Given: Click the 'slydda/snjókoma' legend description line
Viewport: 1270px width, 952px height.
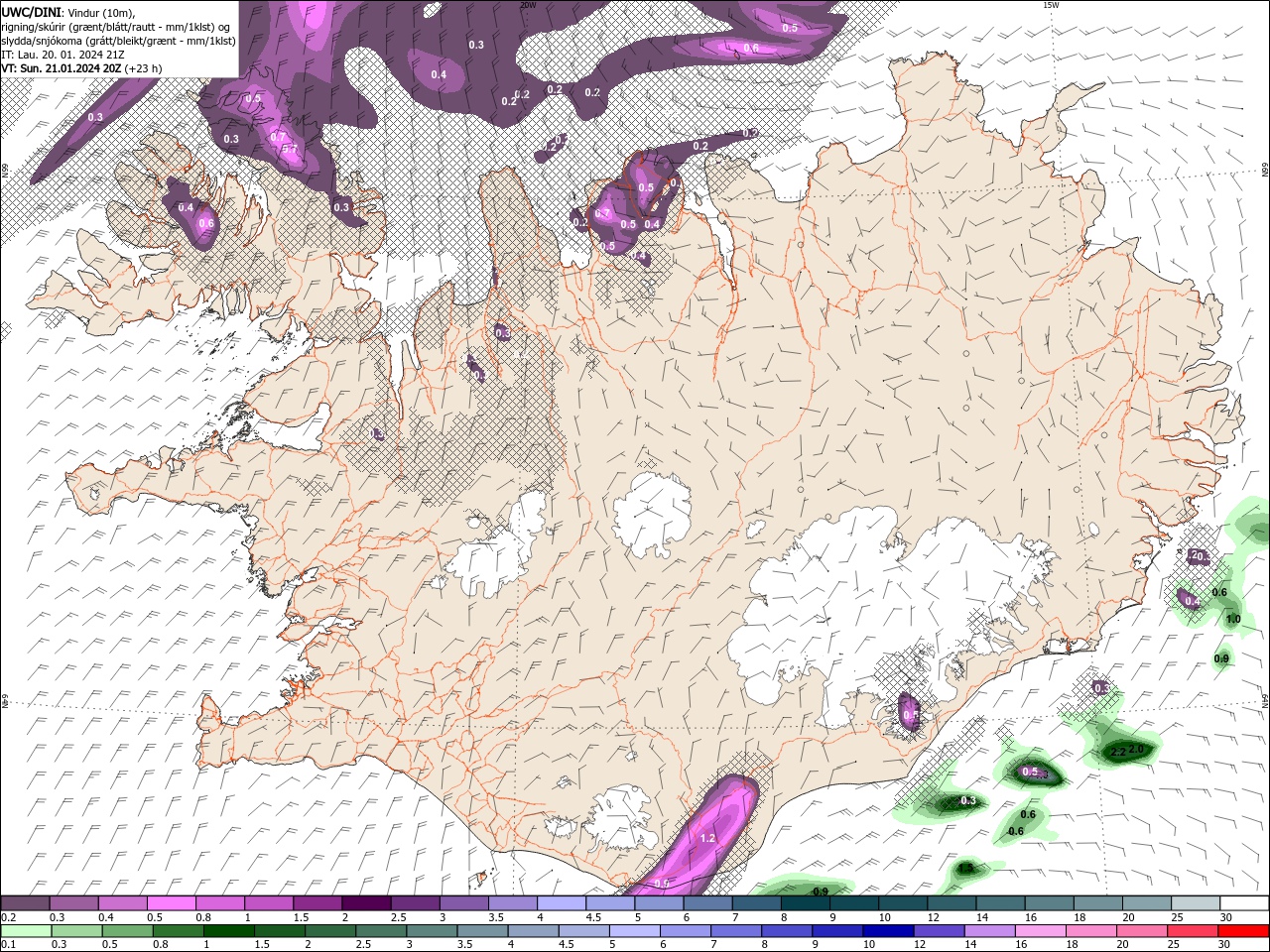Looking at the screenshot, I should coord(118,41).
